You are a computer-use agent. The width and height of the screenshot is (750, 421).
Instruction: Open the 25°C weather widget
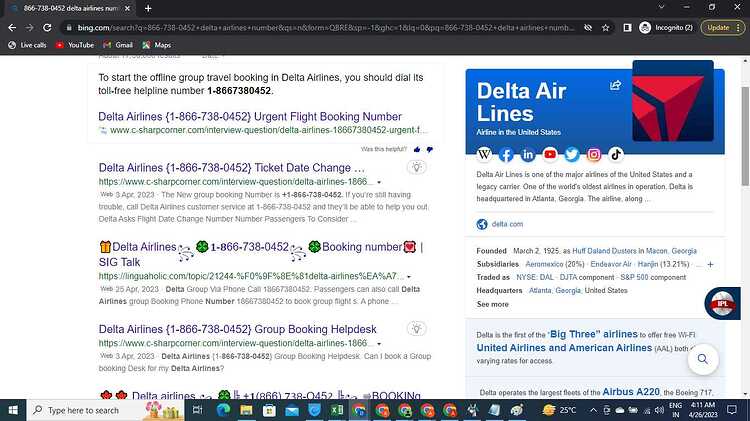pyautogui.click(x=560, y=410)
